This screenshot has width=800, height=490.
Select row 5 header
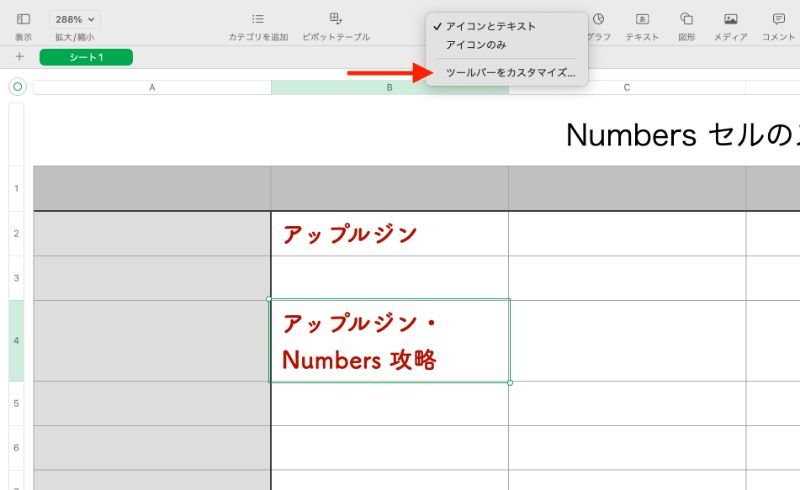tap(16, 403)
